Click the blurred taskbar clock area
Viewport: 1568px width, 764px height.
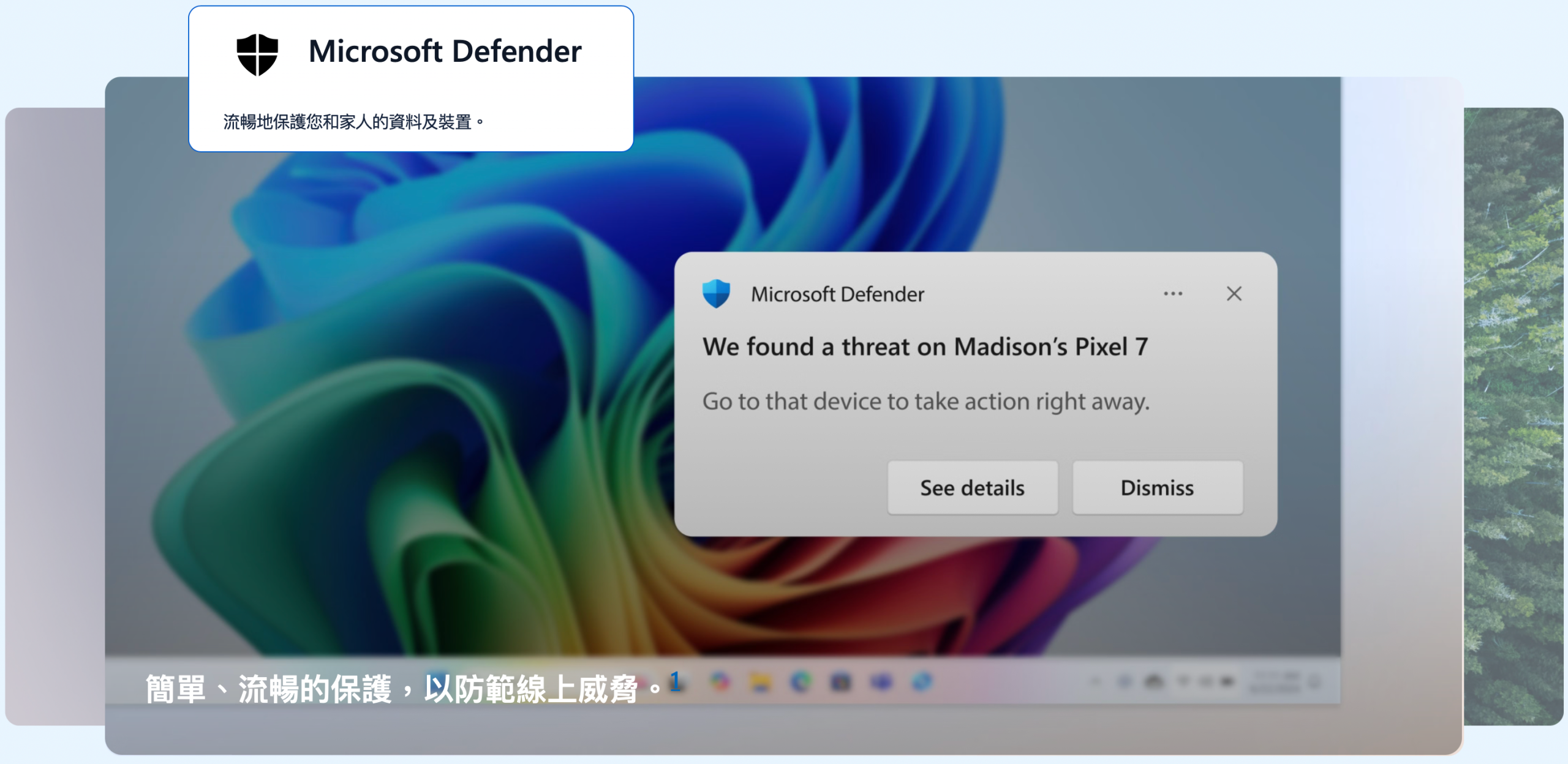point(1275,681)
